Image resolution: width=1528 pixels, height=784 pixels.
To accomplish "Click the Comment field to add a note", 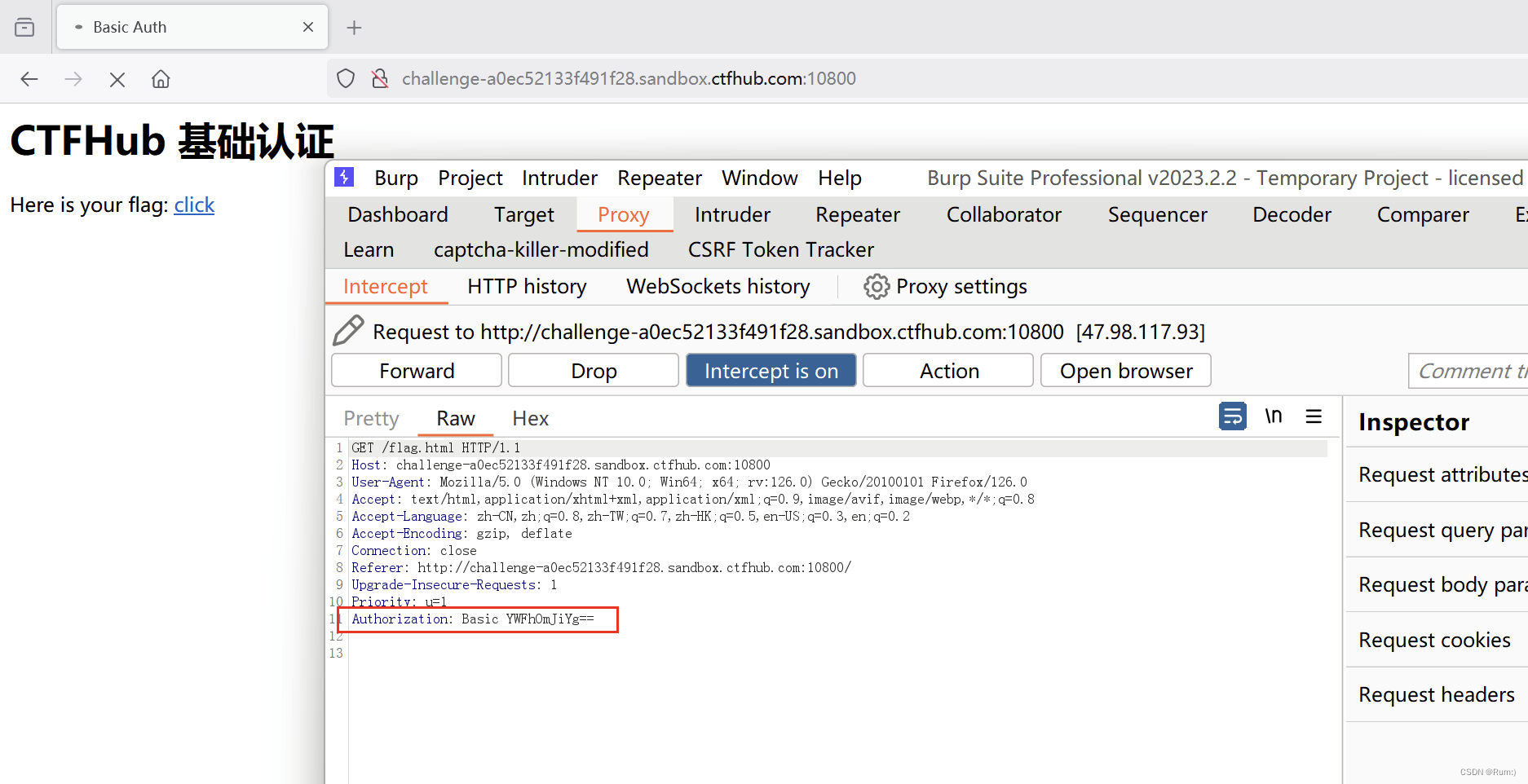I will pos(1468,370).
